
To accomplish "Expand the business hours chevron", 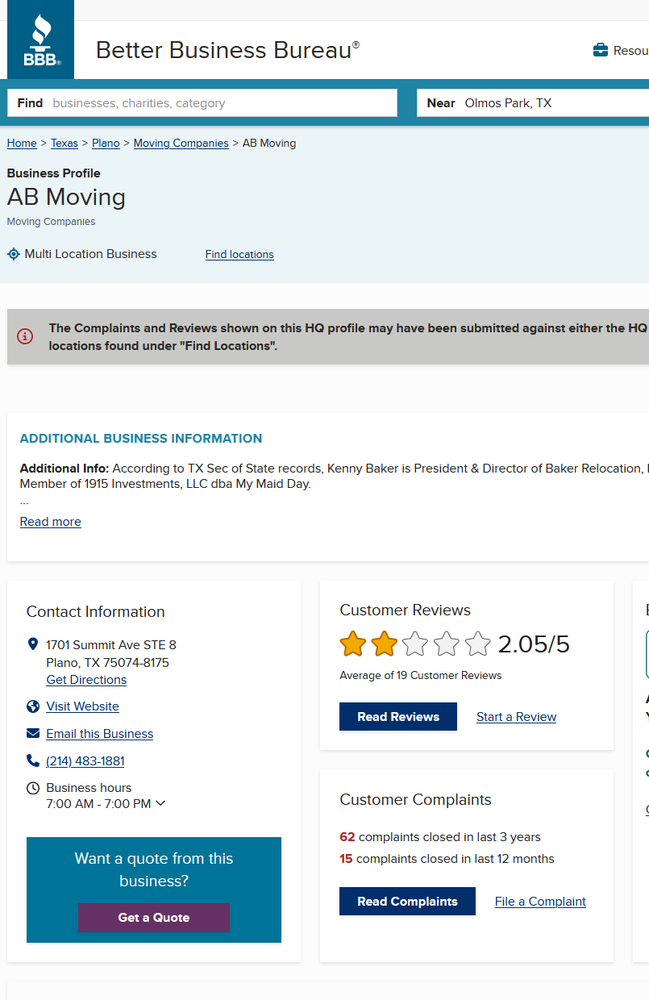I will [161, 804].
